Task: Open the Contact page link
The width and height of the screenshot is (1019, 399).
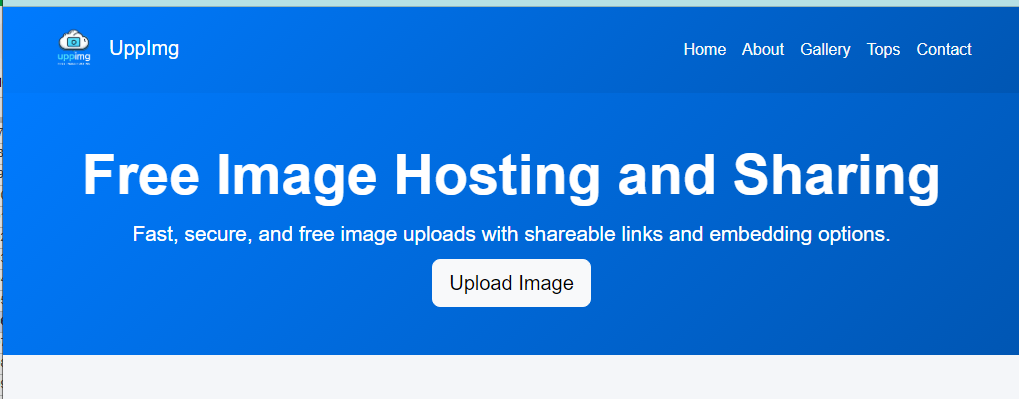Action: pyautogui.click(x=944, y=49)
